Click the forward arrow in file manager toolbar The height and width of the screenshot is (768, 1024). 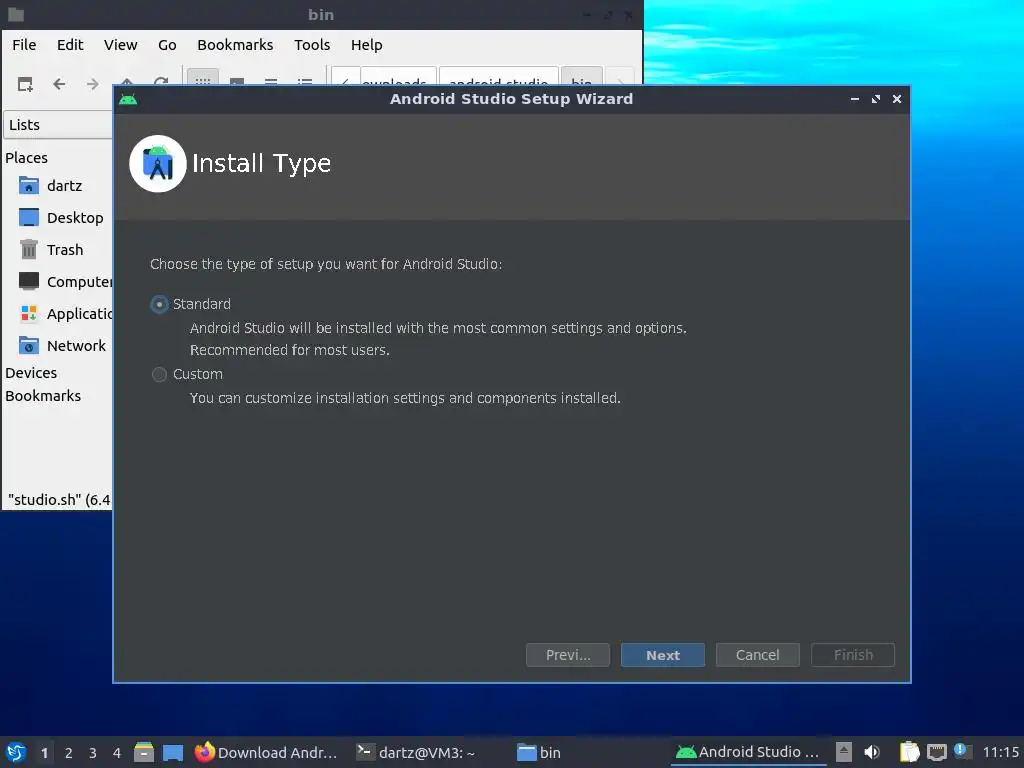(x=93, y=84)
